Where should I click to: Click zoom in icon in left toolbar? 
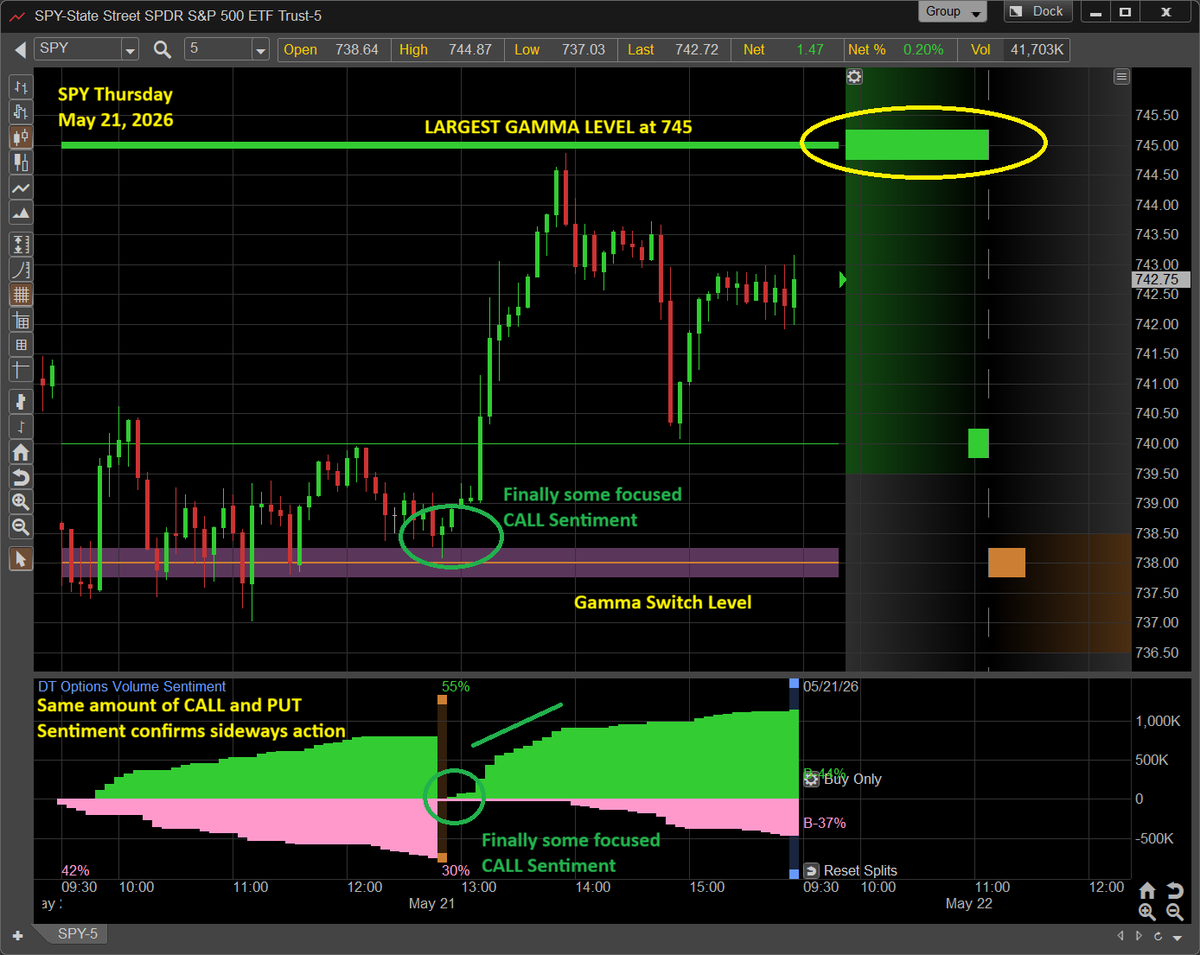pyautogui.click(x=20, y=502)
